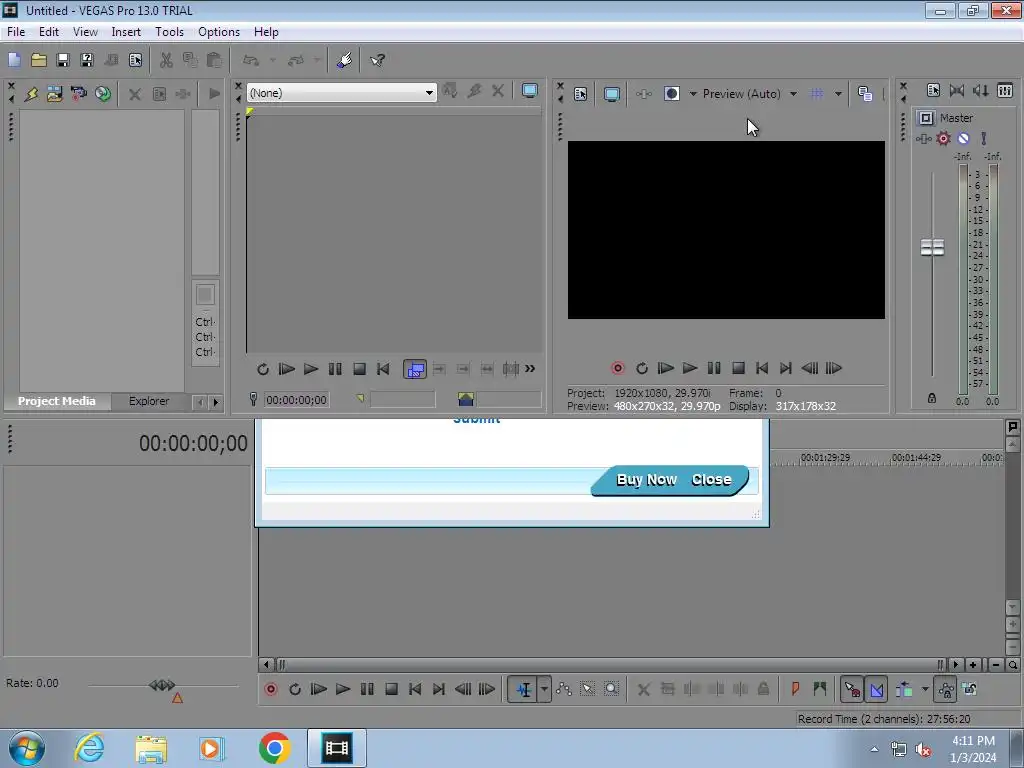
Task: Open Split Screen View dropdown arrow
Action: coord(693,94)
